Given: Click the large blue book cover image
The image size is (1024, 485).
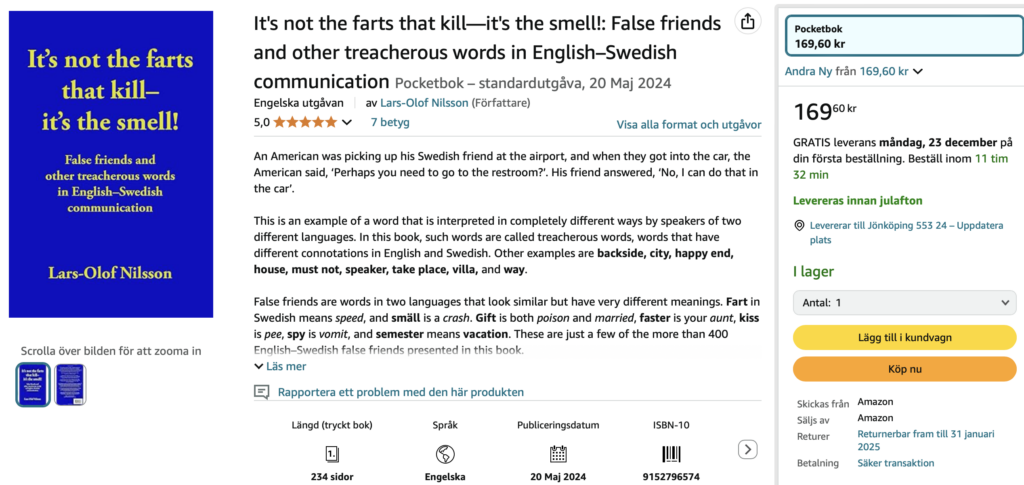Looking at the screenshot, I should 111,164.
